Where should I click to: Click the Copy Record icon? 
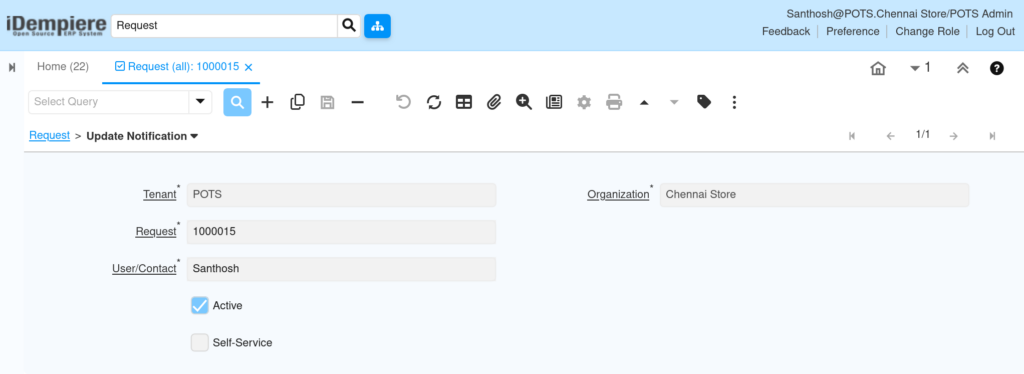click(x=297, y=102)
